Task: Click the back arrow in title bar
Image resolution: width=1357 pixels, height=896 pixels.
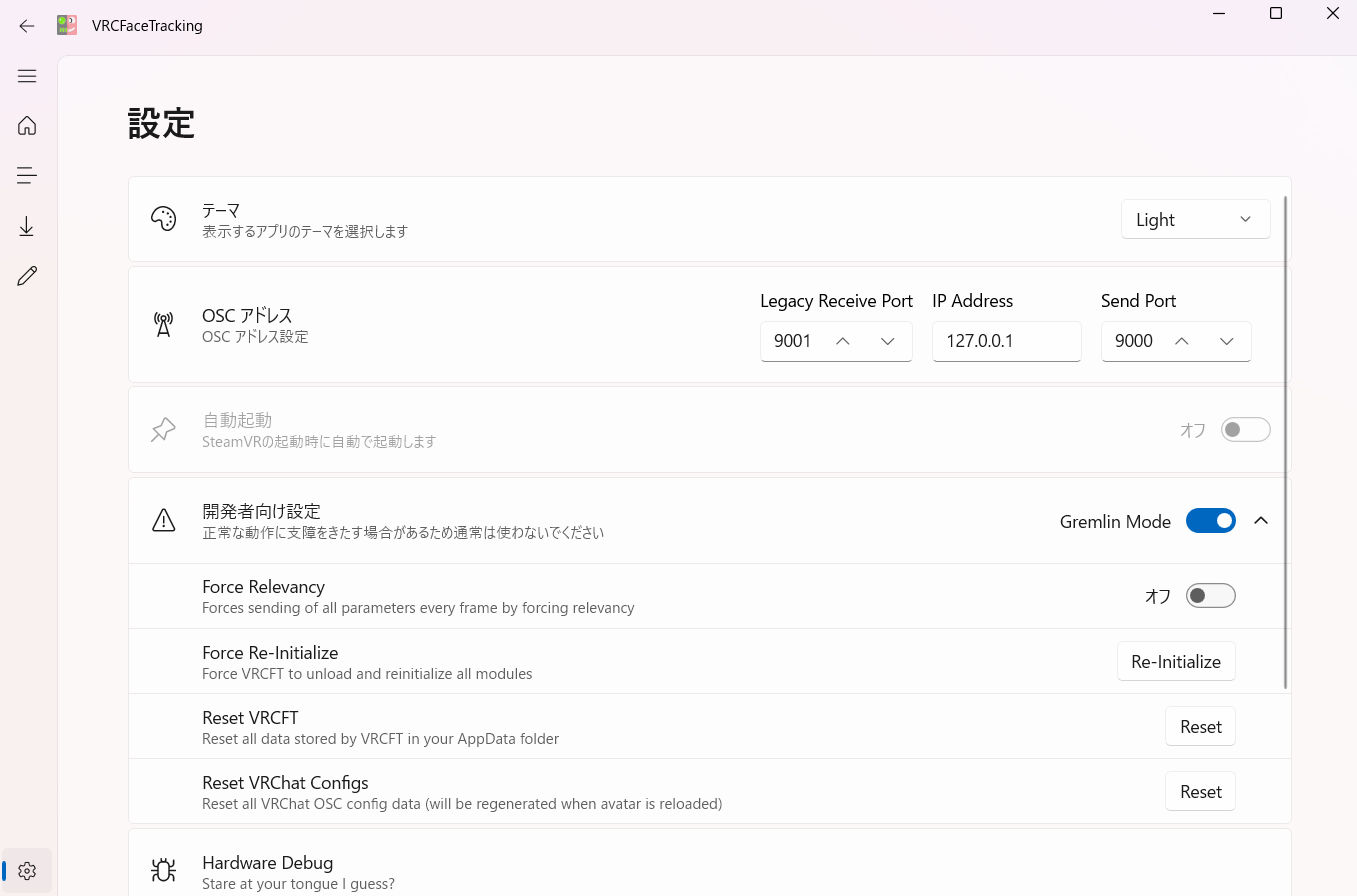Action: (27, 26)
